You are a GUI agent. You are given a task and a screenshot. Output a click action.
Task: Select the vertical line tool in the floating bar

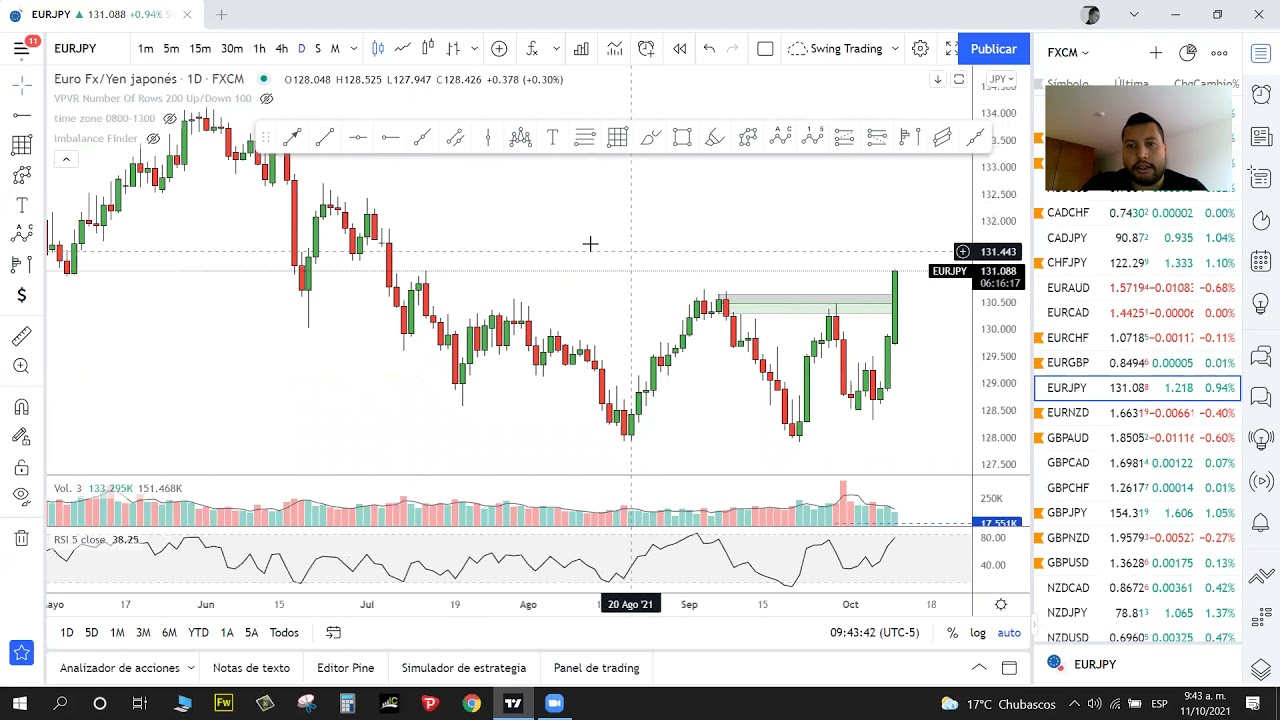pos(487,138)
